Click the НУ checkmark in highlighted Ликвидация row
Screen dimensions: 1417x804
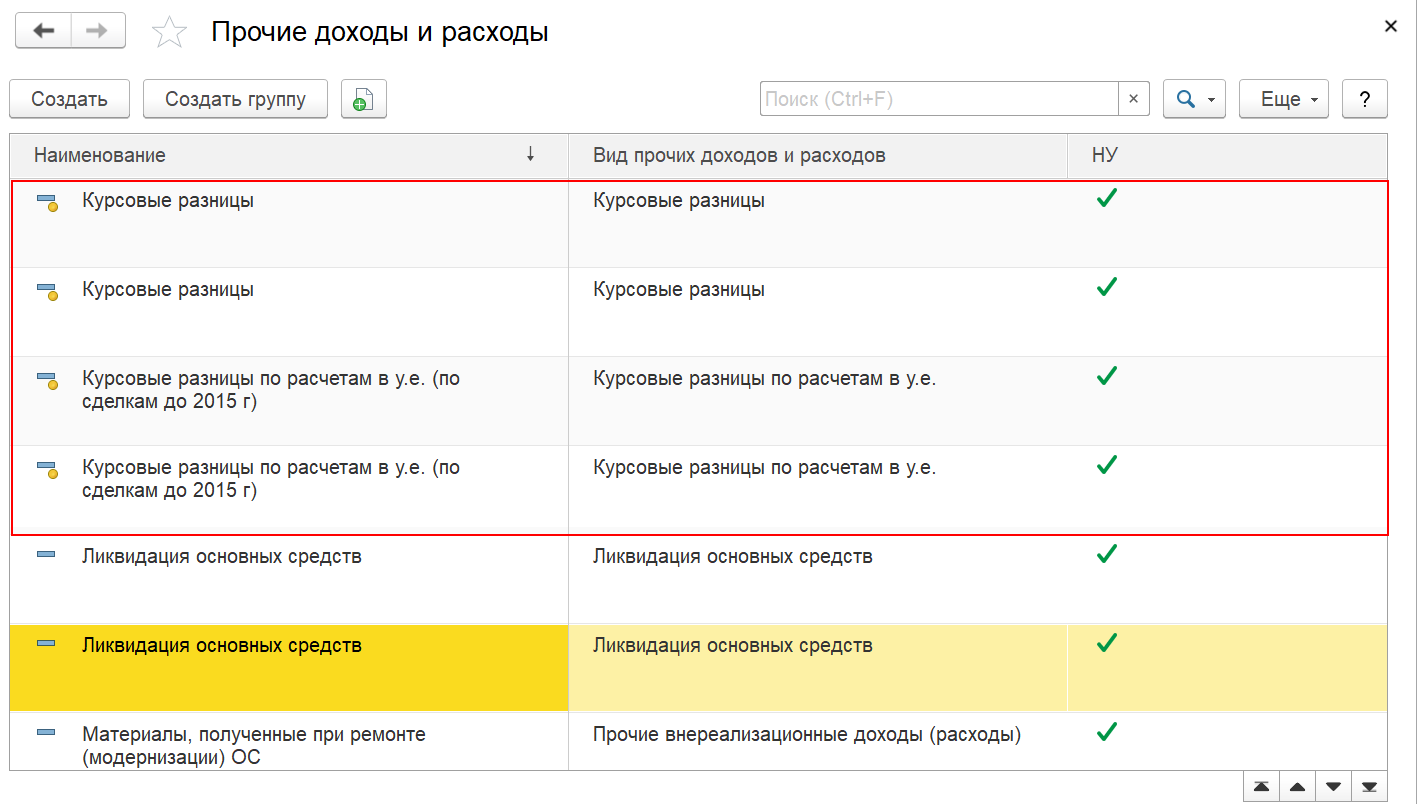1106,643
